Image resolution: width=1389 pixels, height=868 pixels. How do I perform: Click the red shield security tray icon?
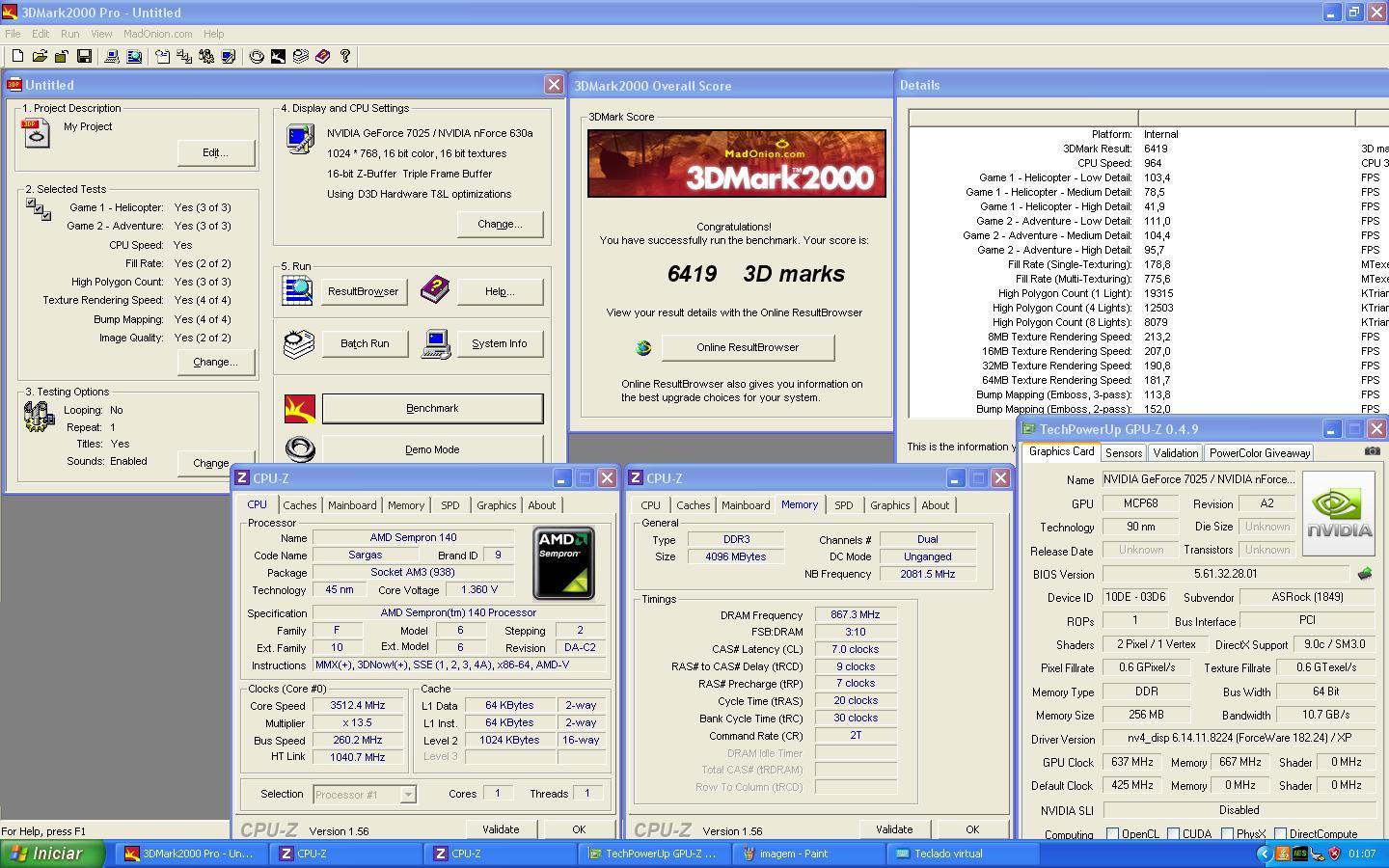(x=1335, y=854)
